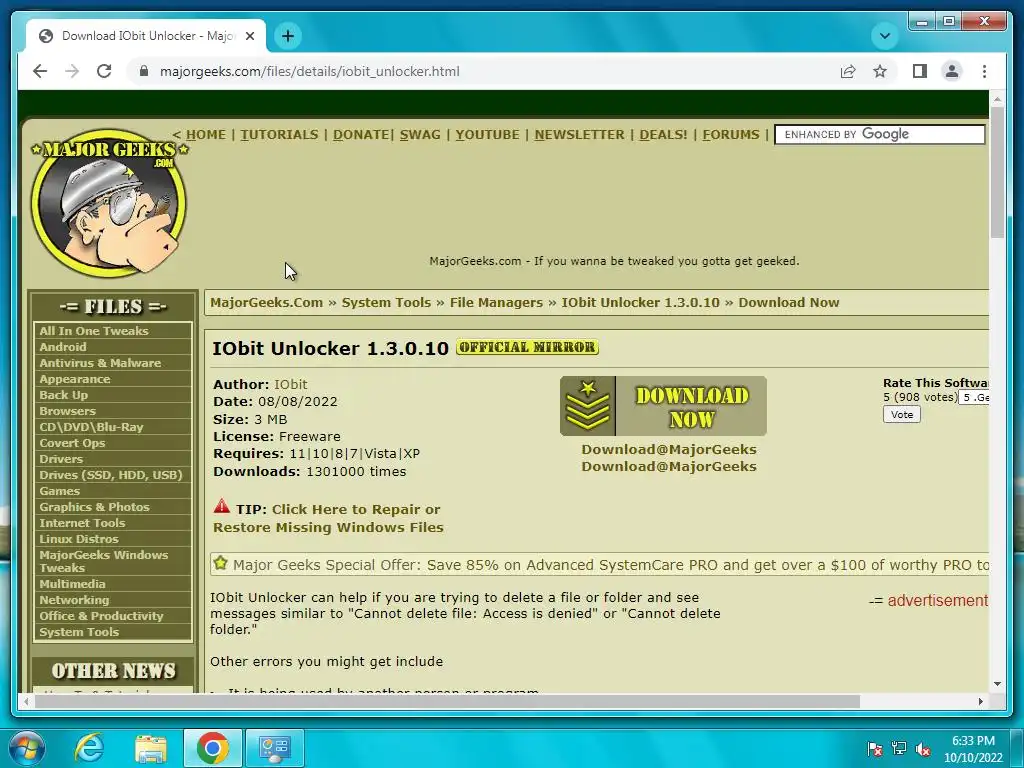This screenshot has width=1024, height=768.
Task: Open Windows Explorer from taskbar
Action: click(151, 748)
